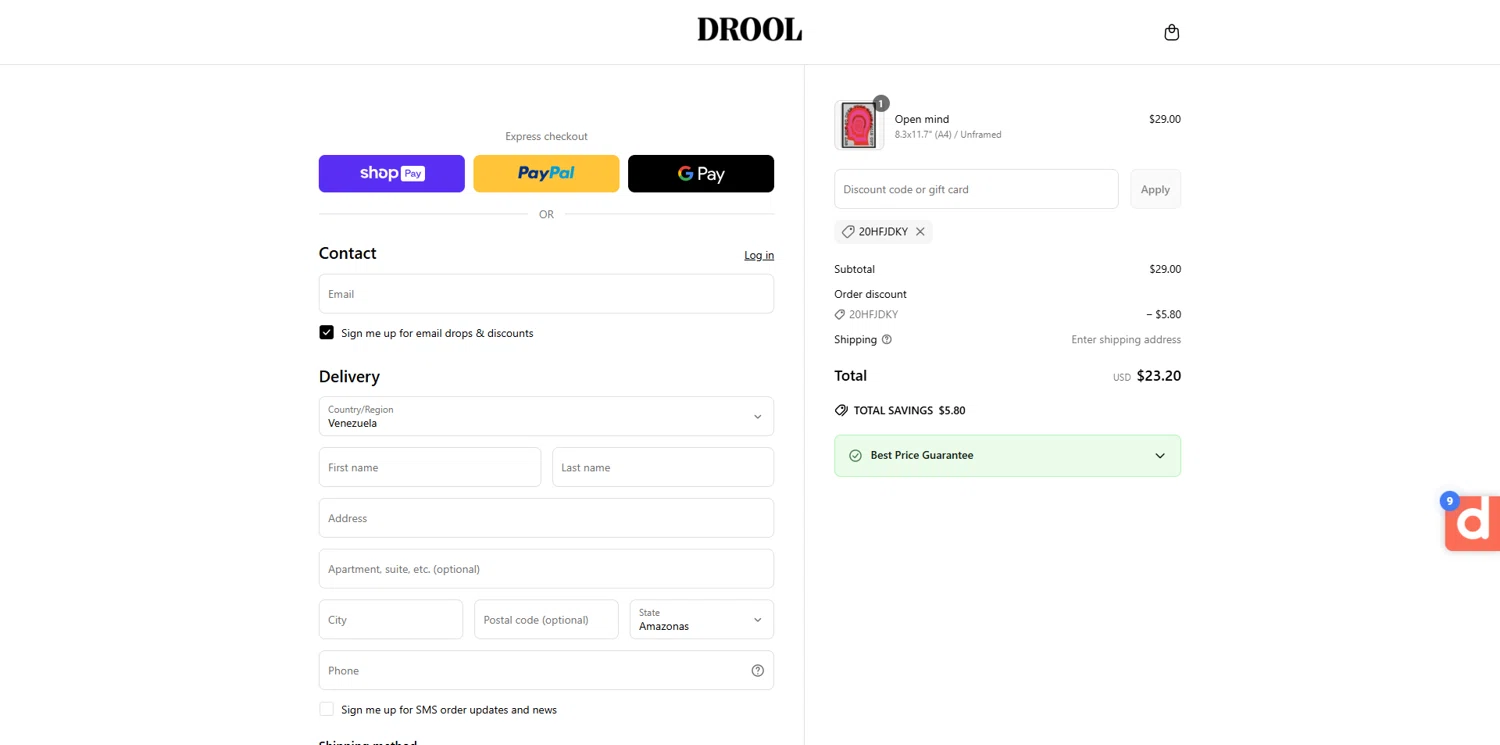The width and height of the screenshot is (1500, 745).
Task: Click the Open mind product thumbnail
Action: pyautogui.click(x=859, y=125)
